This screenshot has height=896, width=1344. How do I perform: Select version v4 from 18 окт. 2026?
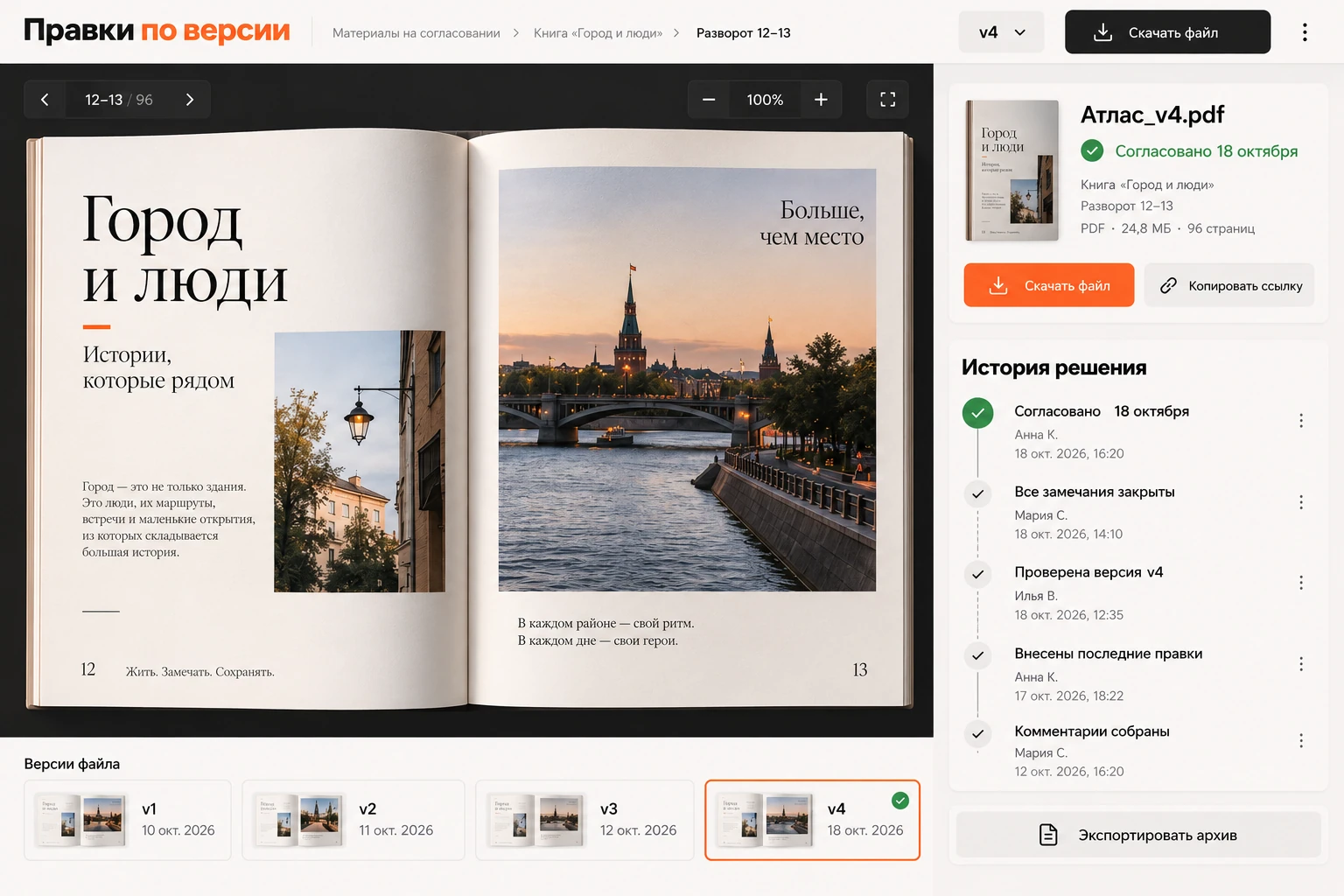pos(813,820)
